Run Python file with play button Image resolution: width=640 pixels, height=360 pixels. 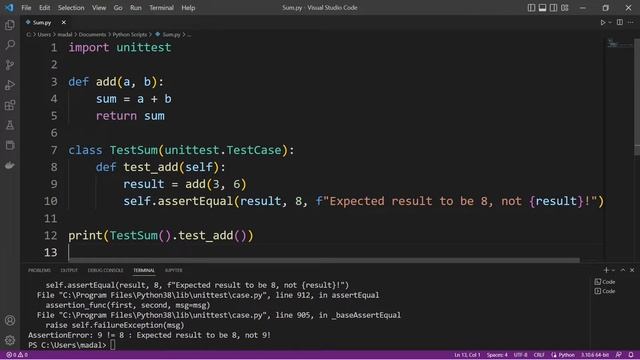(x=603, y=22)
